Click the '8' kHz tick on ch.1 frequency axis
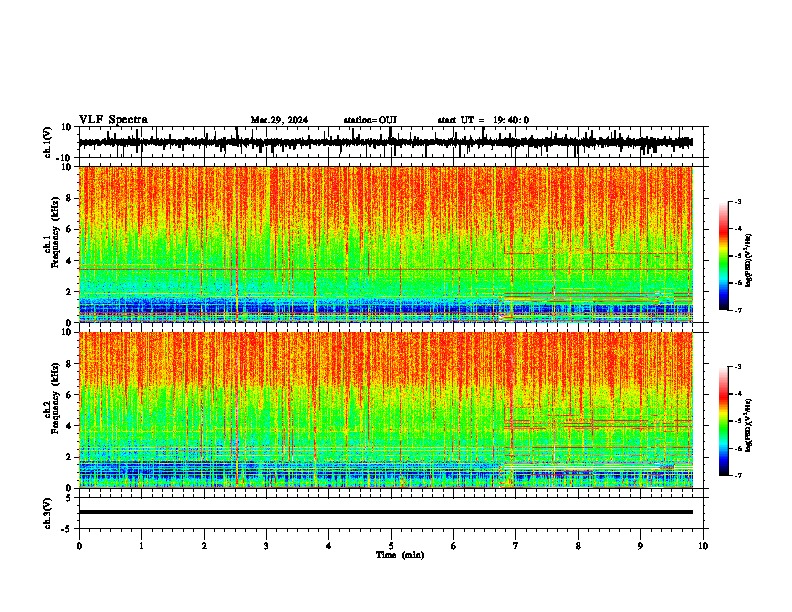The width and height of the screenshot is (792, 612). pyautogui.click(x=69, y=198)
